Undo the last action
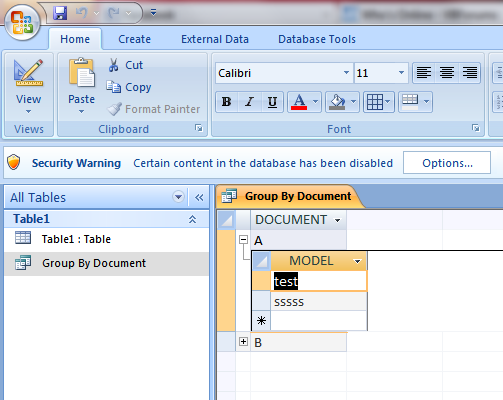 (81, 13)
